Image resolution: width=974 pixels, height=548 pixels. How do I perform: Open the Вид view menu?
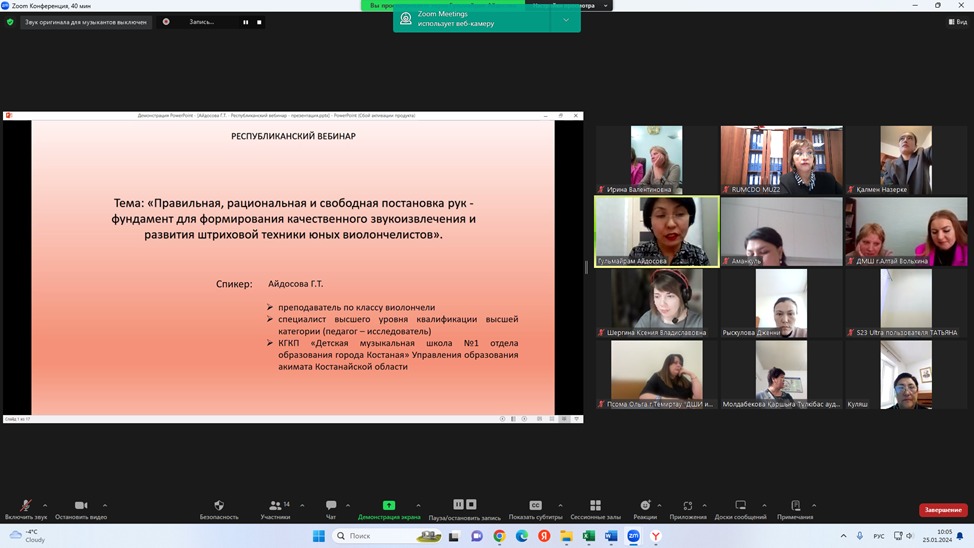957,22
